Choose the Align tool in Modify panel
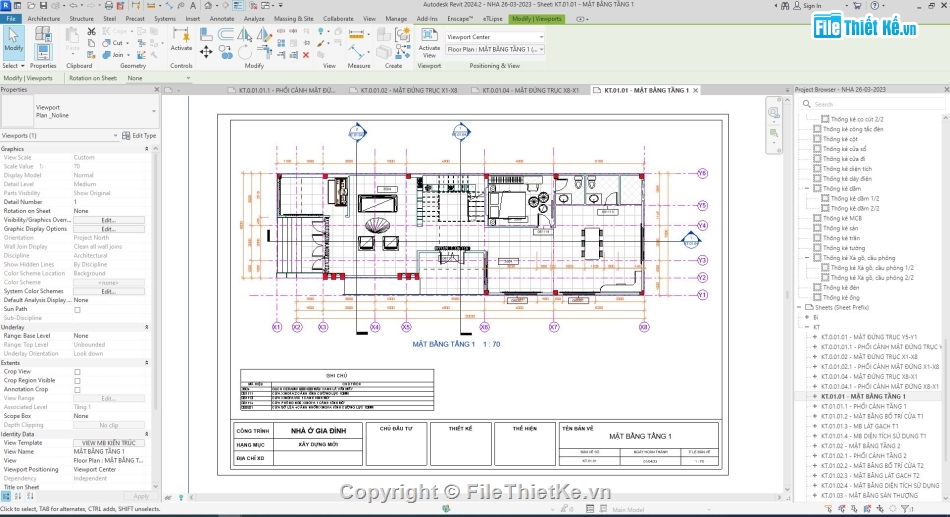950x517 pixels. 206,34
